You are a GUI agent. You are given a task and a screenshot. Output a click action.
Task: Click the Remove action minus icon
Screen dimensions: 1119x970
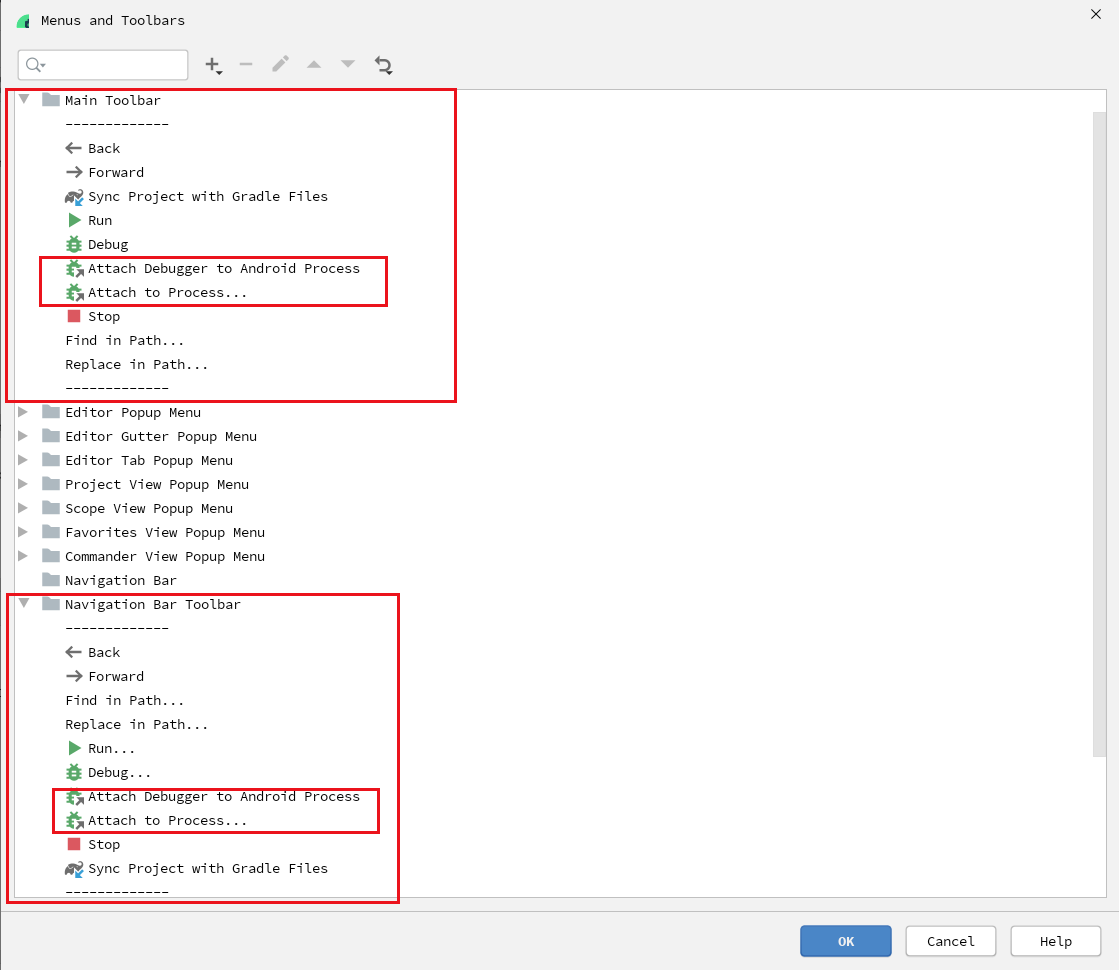[246, 64]
